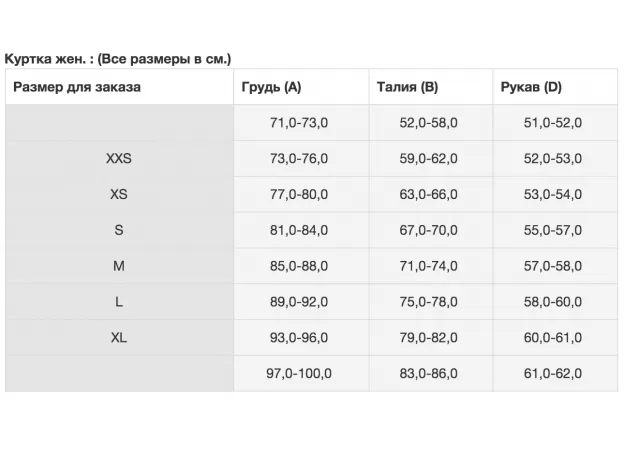Click the chest value 71,0-73,0

point(299,123)
